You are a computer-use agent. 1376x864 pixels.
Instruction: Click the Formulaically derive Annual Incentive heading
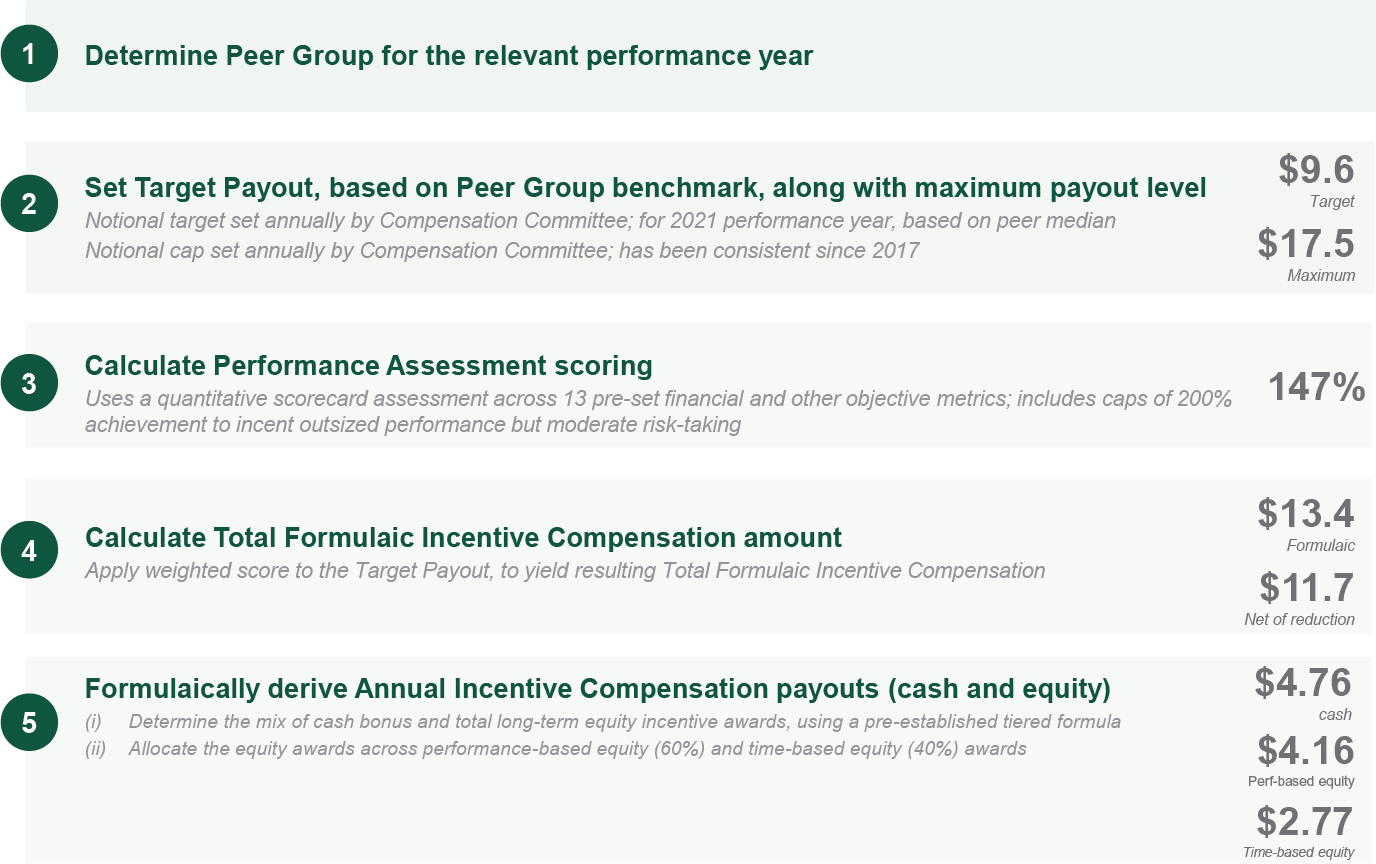tap(598, 689)
